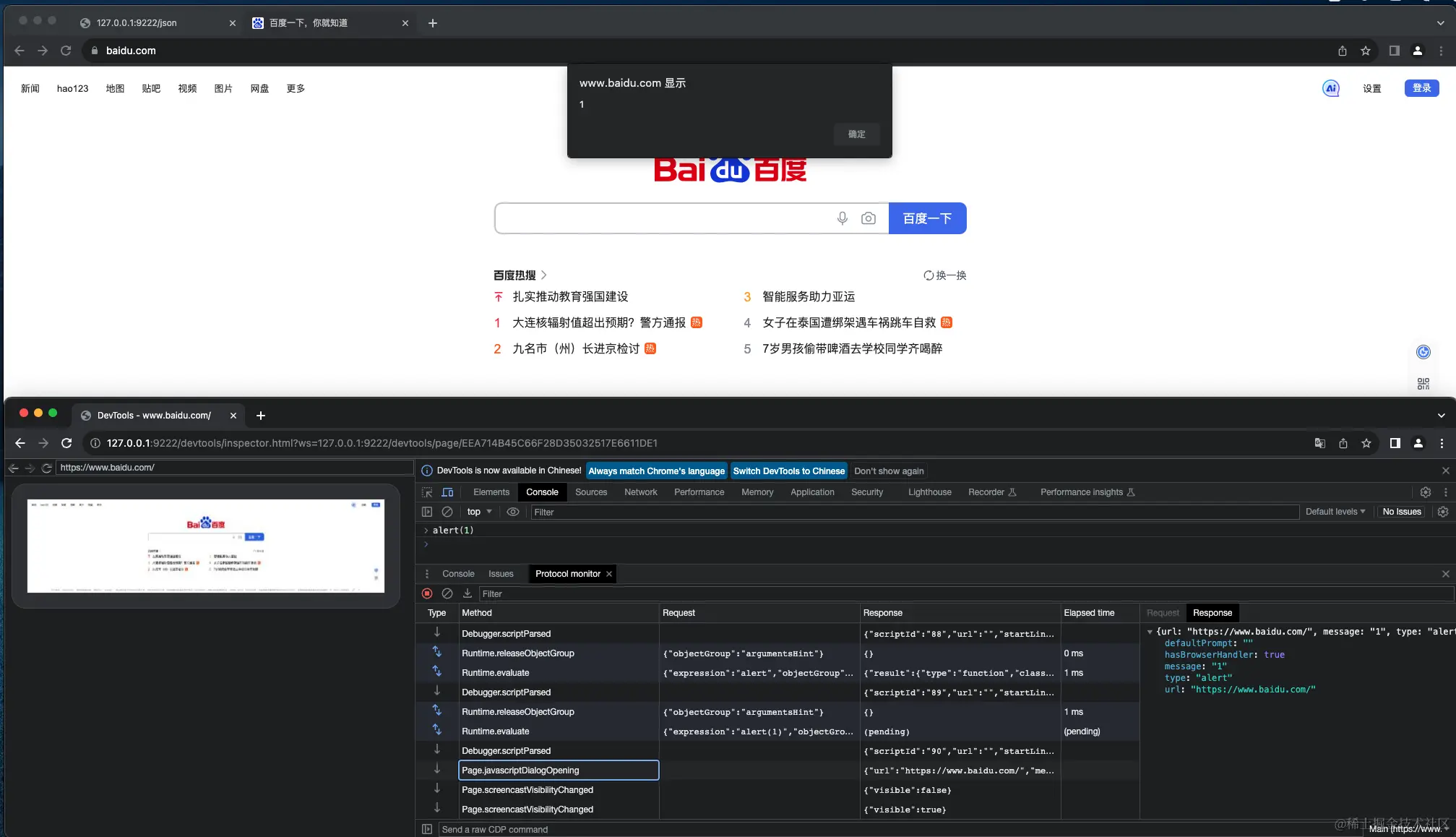The height and width of the screenshot is (837, 1456).
Task: Switch to the Sources panel tab
Action: [591, 492]
